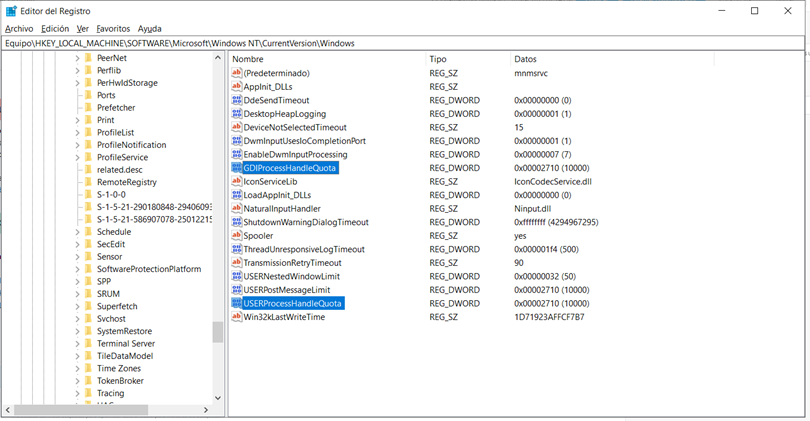Open the Ver menu

[x=83, y=29]
